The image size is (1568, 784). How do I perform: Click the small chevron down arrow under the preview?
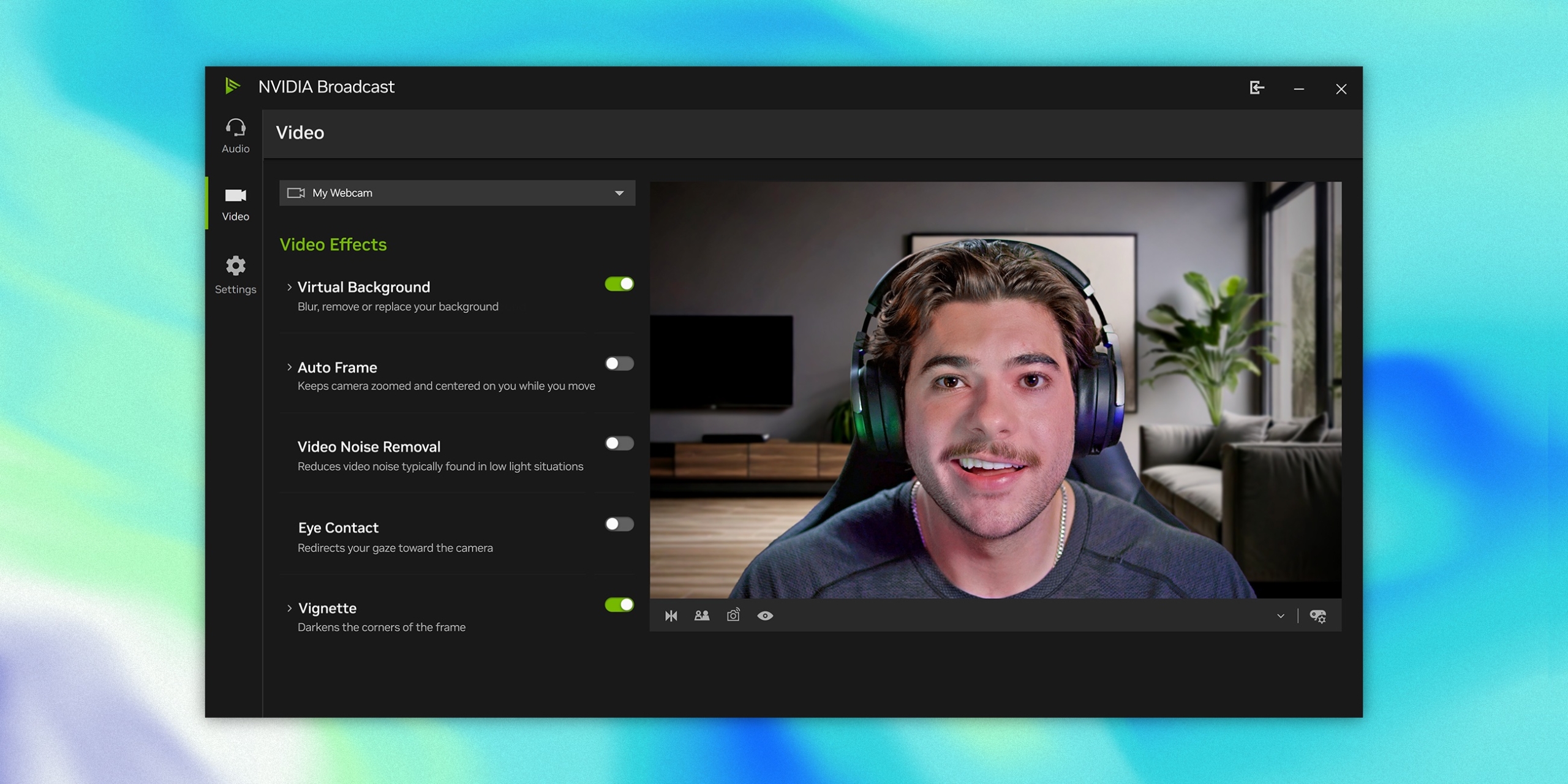(1280, 616)
